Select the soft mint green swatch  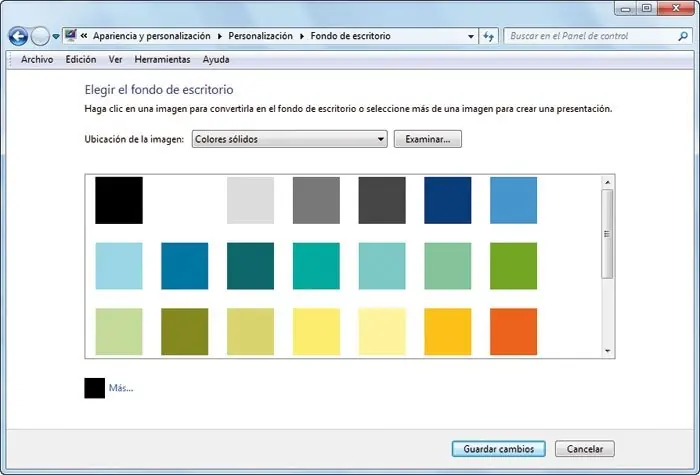point(448,266)
